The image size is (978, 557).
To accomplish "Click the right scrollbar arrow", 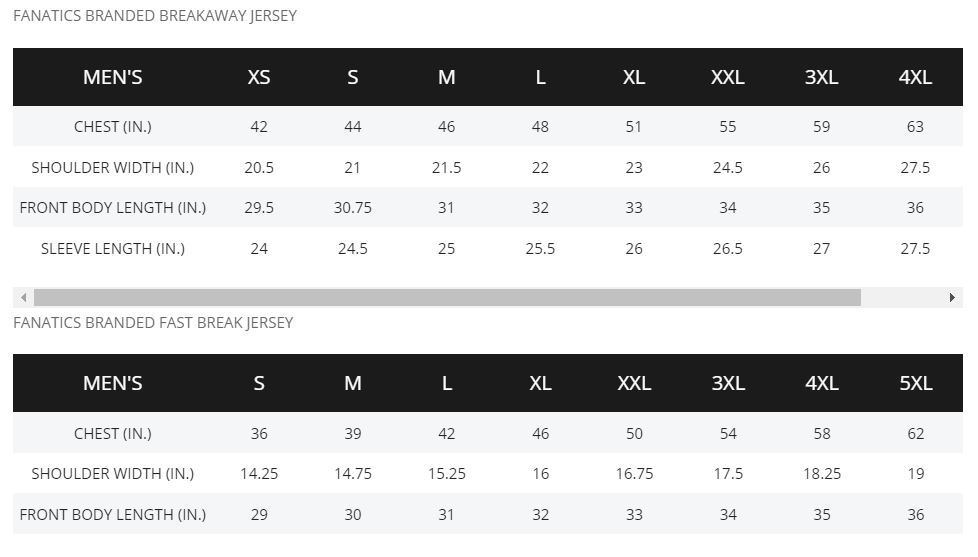I will [x=952, y=298].
